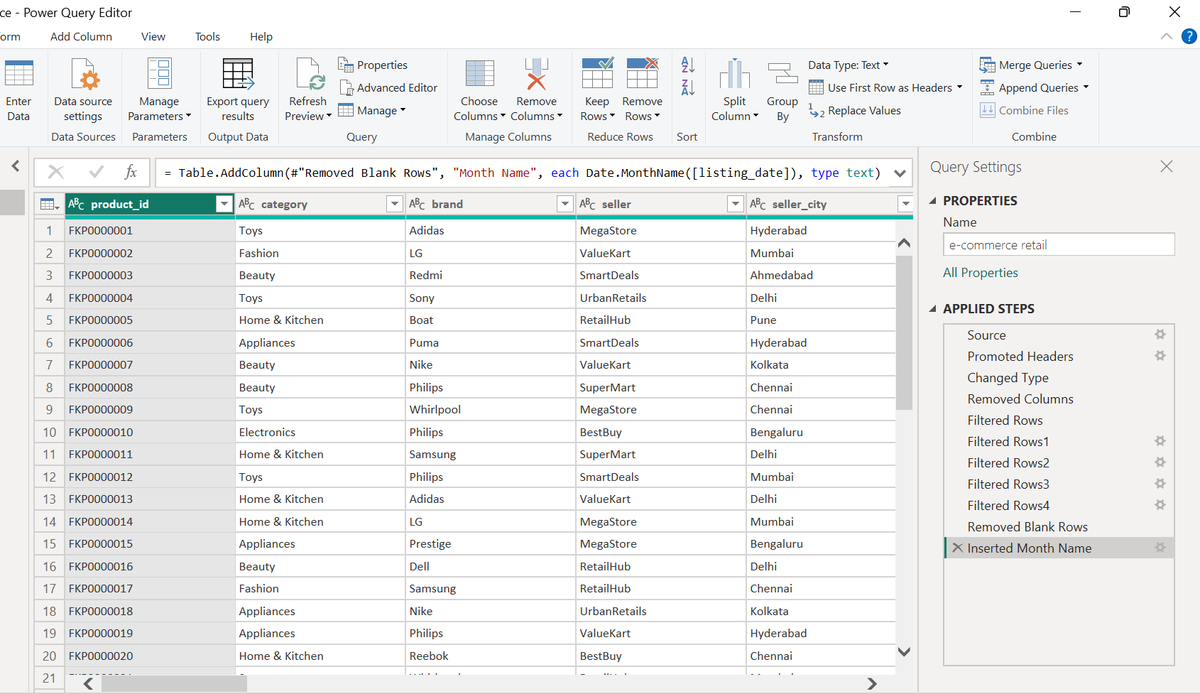Open seller column filter dropdown

pos(735,204)
